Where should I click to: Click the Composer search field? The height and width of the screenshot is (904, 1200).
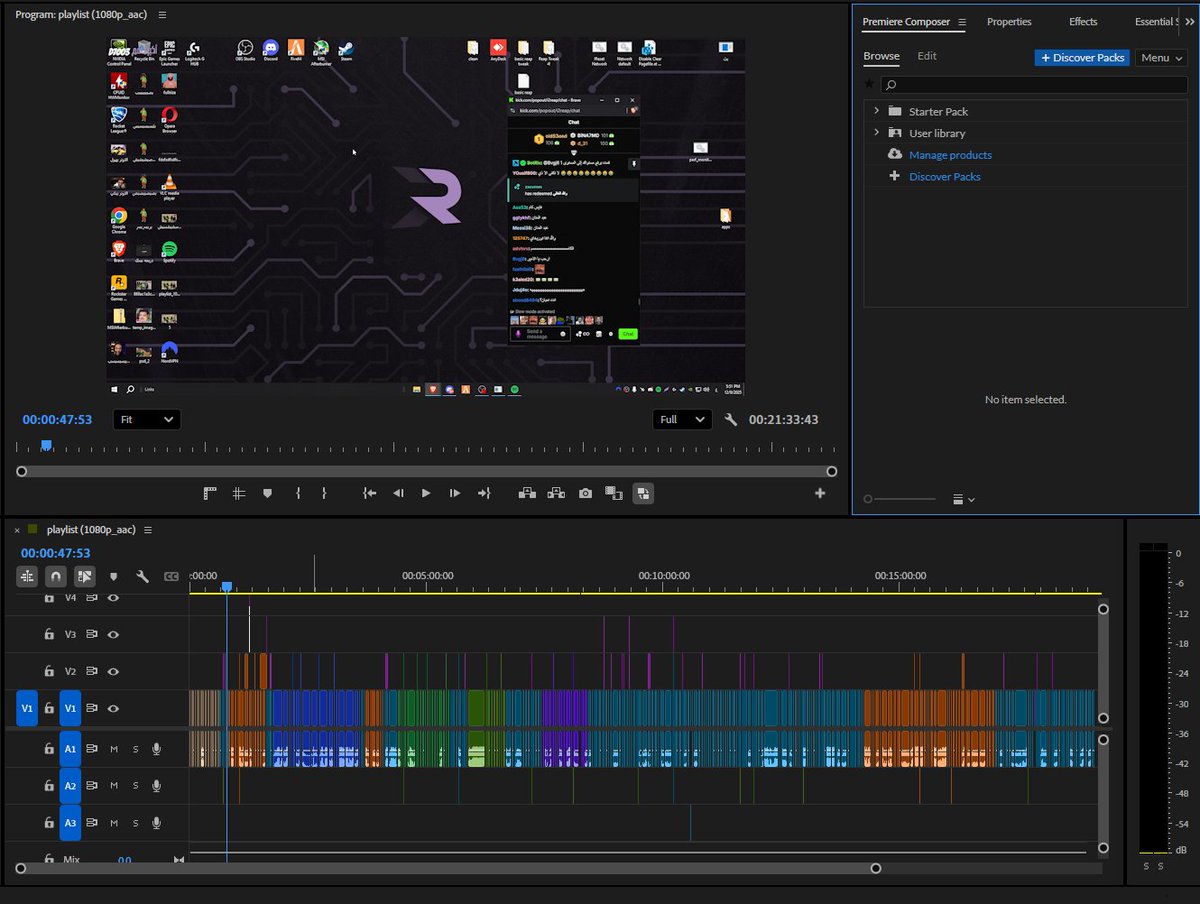(1034, 85)
